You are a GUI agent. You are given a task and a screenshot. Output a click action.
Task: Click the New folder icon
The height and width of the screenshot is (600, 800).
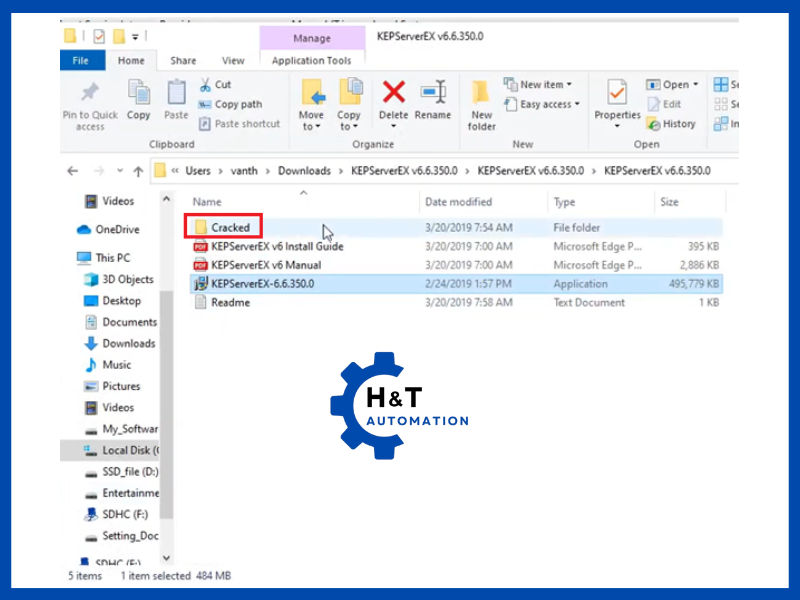(x=482, y=94)
